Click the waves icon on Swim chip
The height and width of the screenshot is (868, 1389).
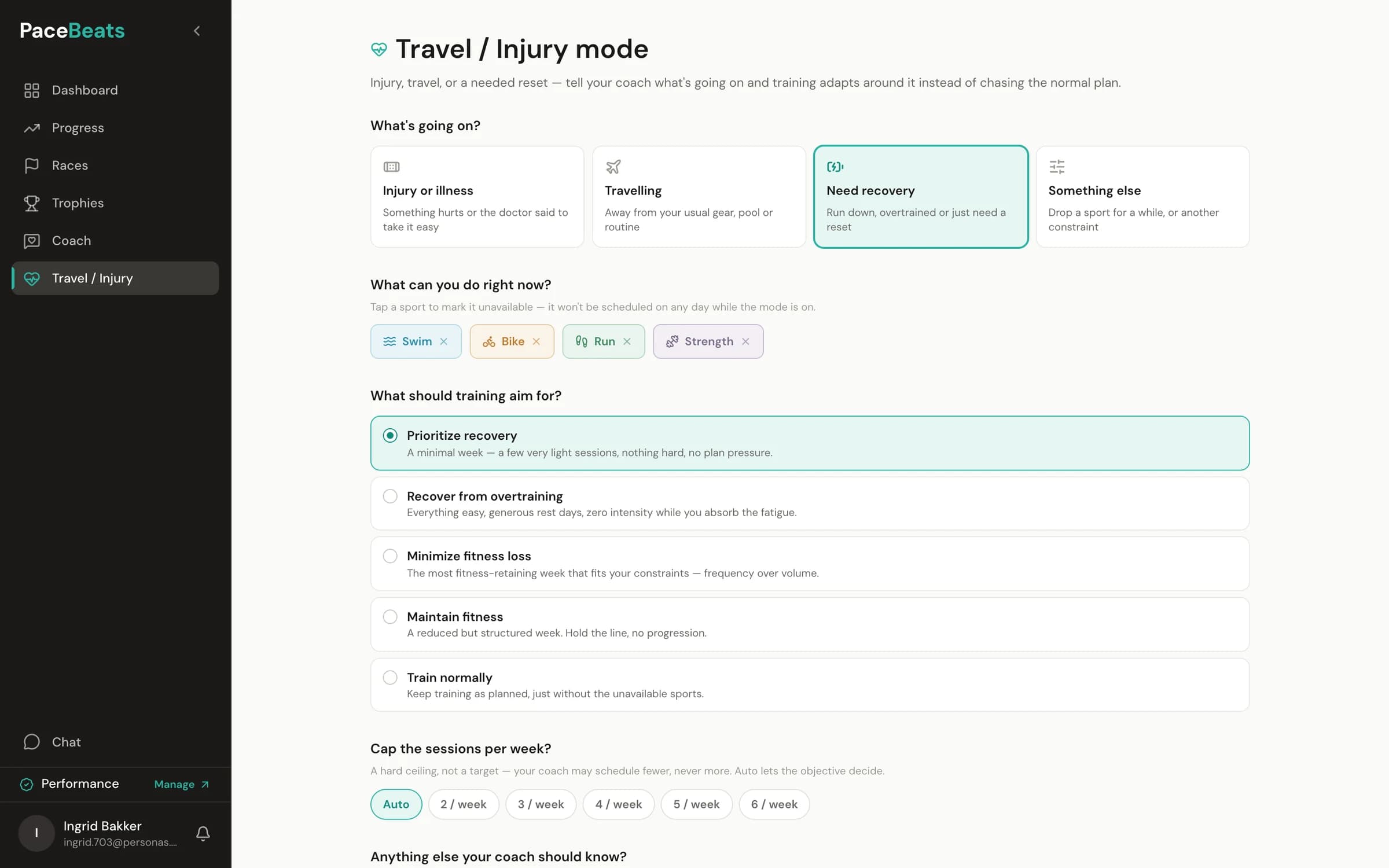[390, 341]
